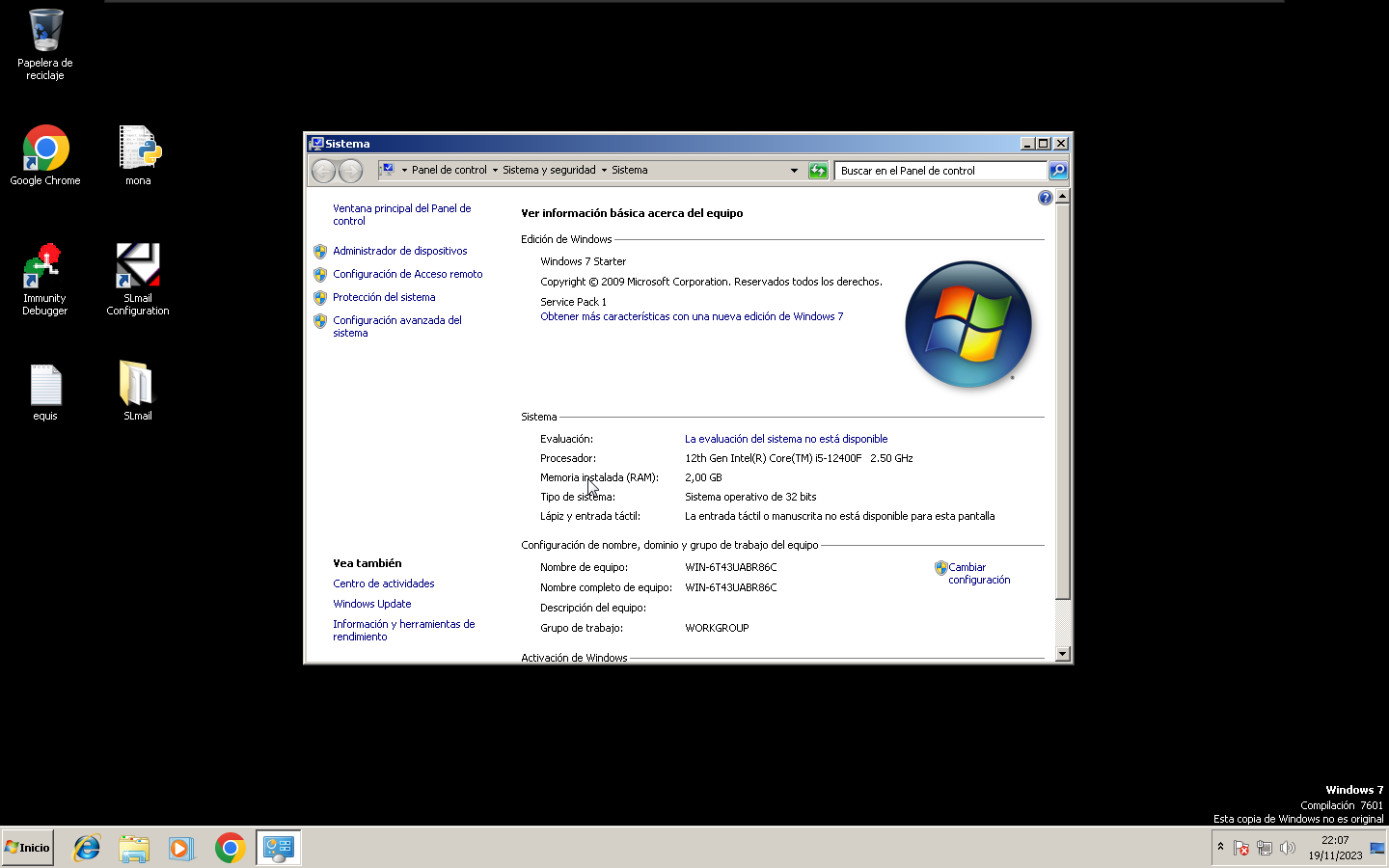1389x868 pixels.
Task: Click the shield icon beside Administrador de dispositivos
Action: click(x=320, y=251)
